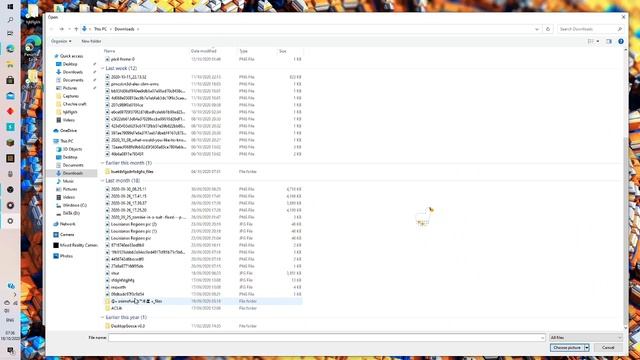Click the Choose picture button
This screenshot has width=640, height=360.
pyautogui.click(x=567, y=347)
